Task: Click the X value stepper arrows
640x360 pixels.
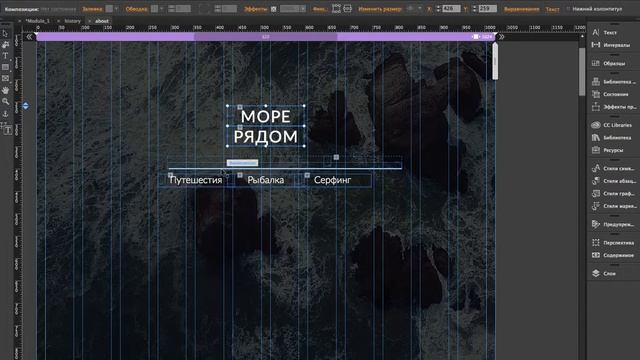Action: coord(438,9)
